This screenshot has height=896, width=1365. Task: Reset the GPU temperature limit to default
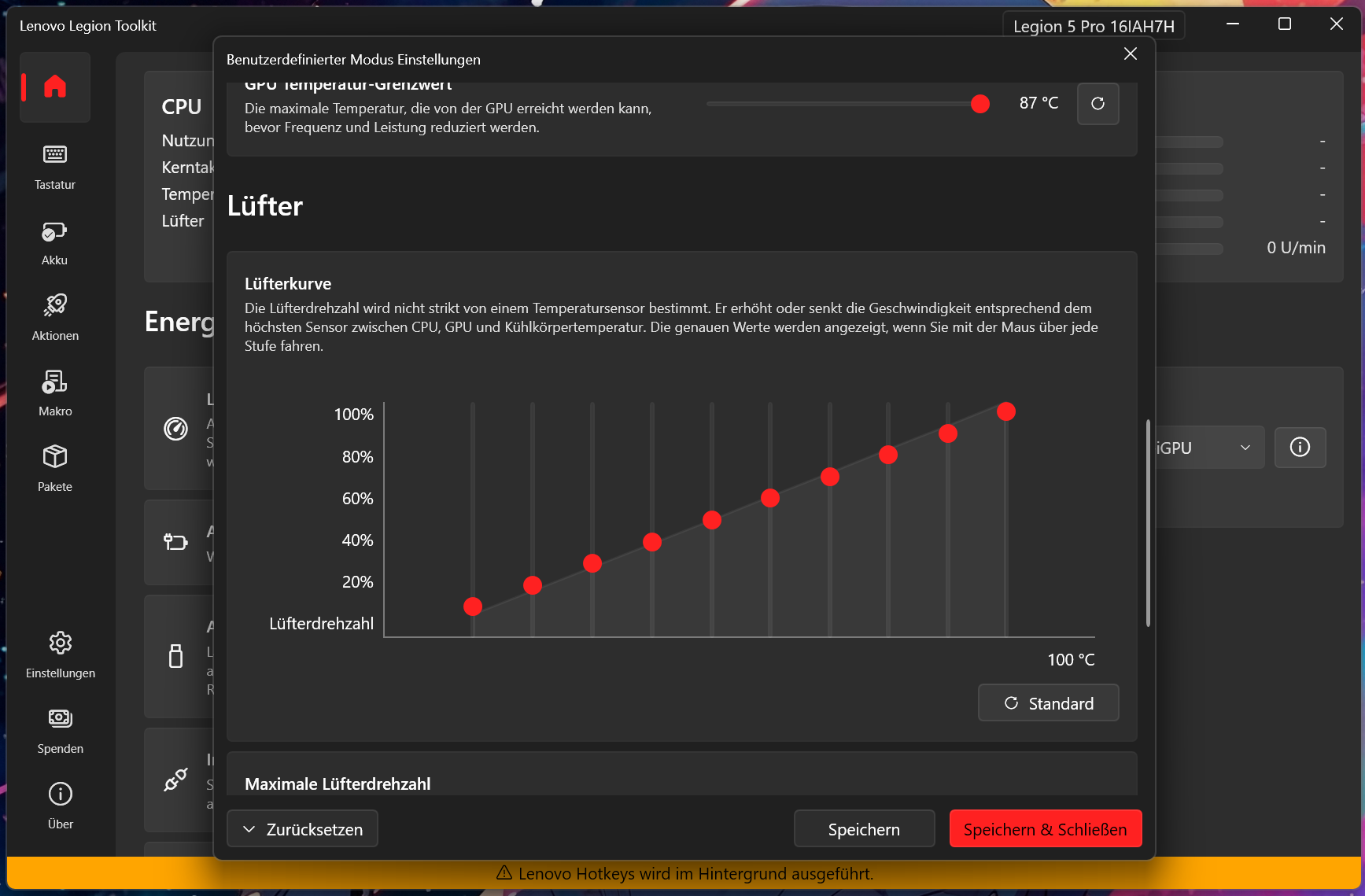point(1098,104)
